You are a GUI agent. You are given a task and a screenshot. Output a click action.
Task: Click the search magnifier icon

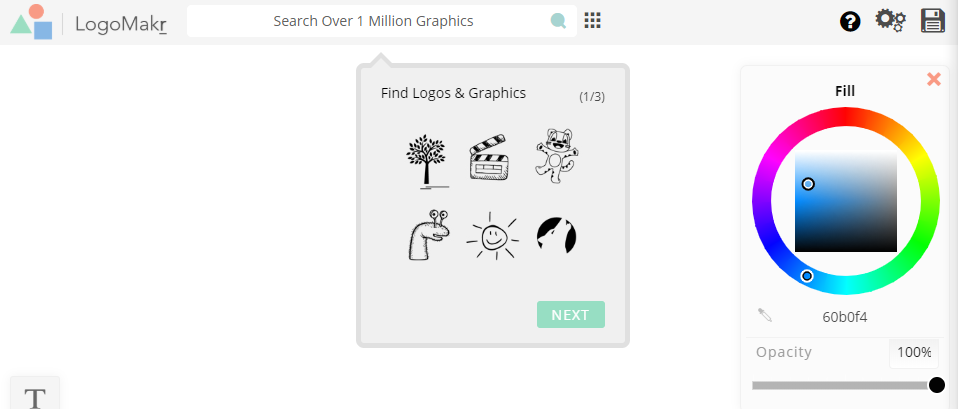pos(558,21)
